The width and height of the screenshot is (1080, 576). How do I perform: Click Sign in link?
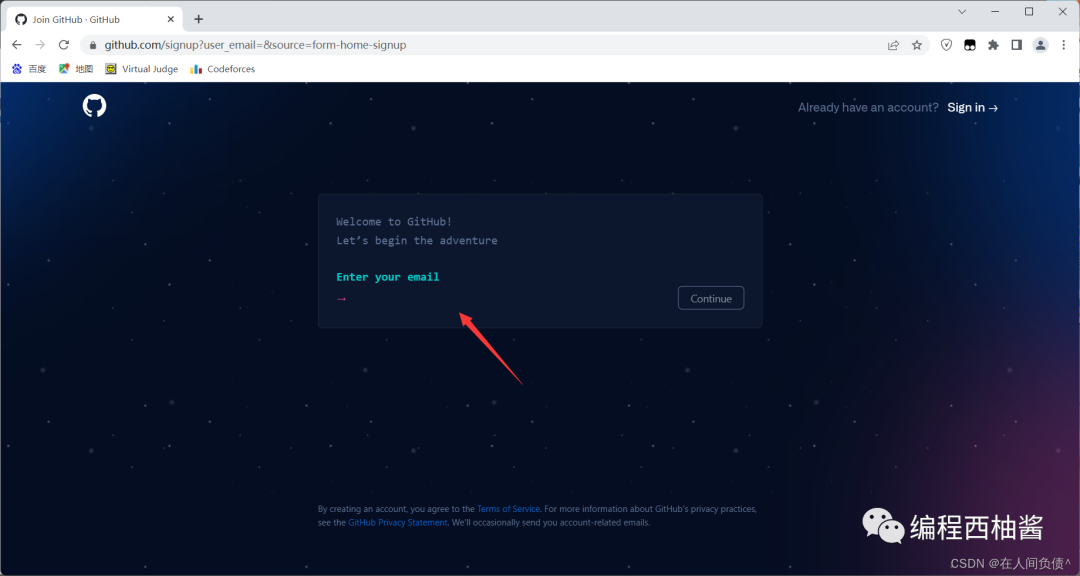coord(973,107)
